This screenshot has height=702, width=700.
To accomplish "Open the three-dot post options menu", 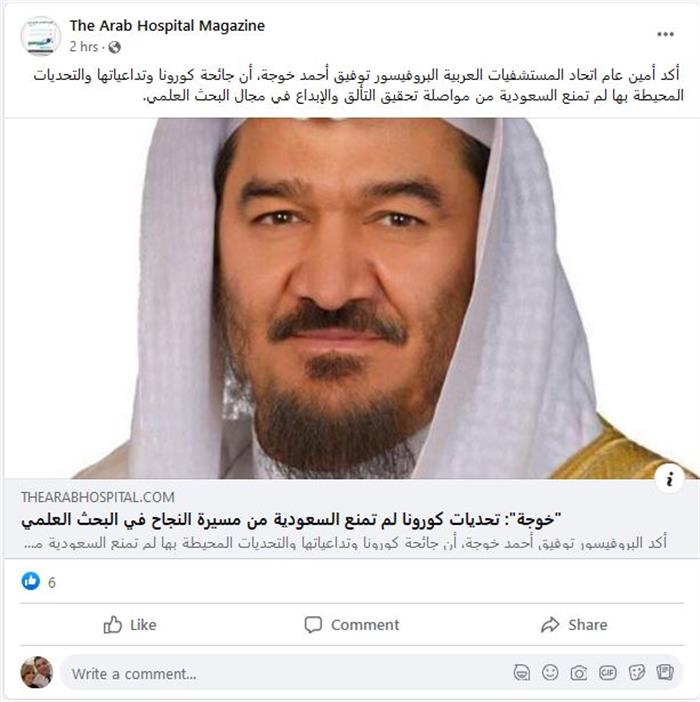I will (665, 34).
